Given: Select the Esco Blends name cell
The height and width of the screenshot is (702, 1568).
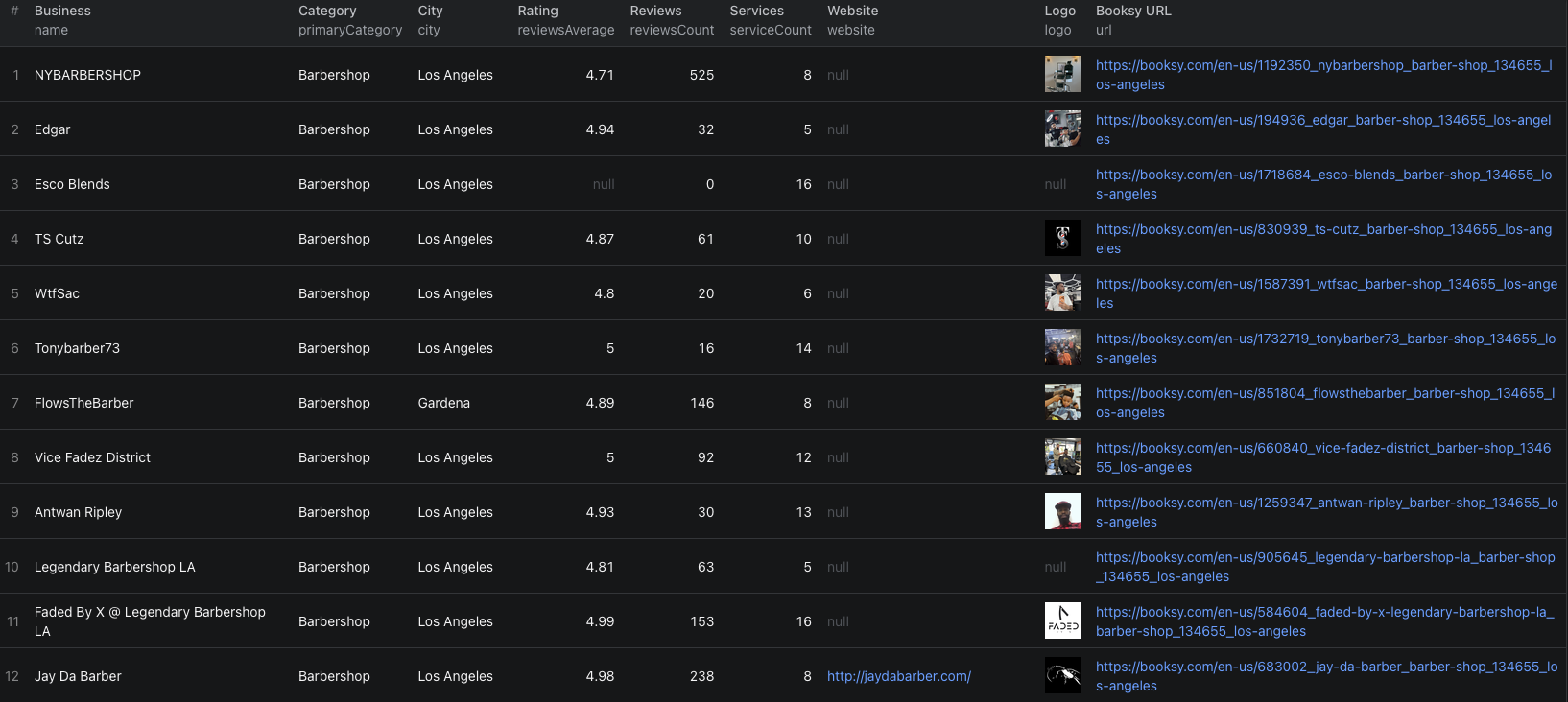Looking at the screenshot, I should pos(72,184).
